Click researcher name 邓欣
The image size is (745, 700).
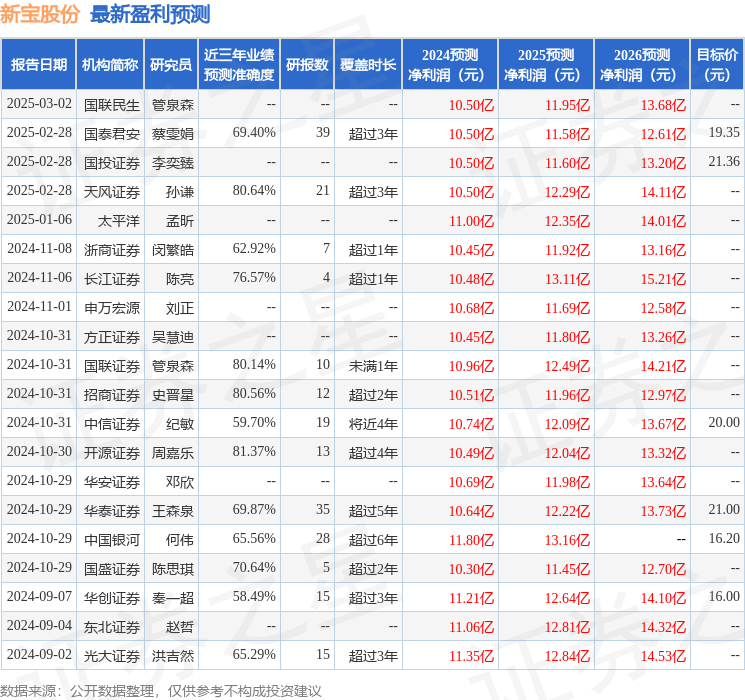point(180,481)
